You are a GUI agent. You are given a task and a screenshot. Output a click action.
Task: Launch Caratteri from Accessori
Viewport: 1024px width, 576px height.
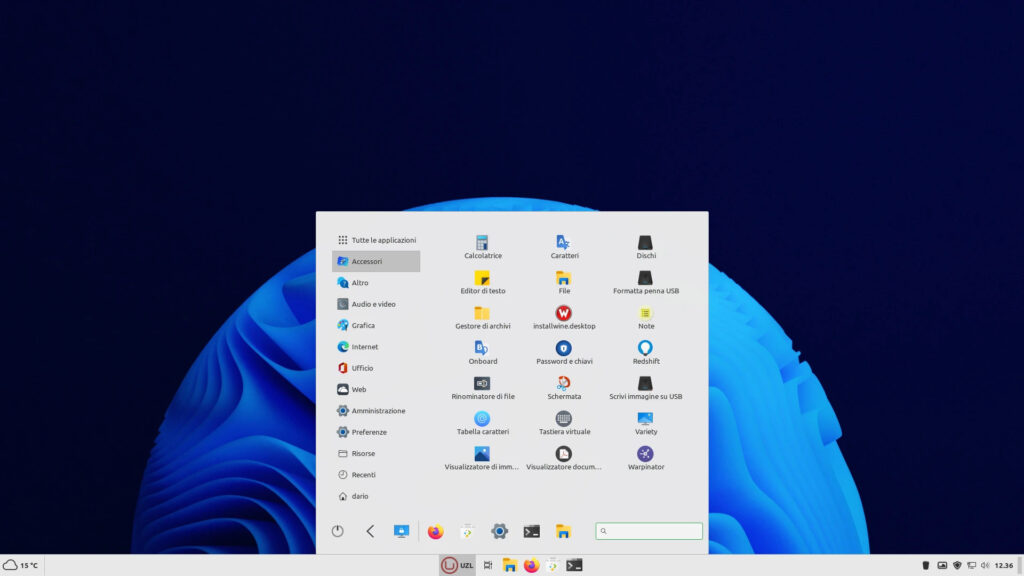coord(564,248)
